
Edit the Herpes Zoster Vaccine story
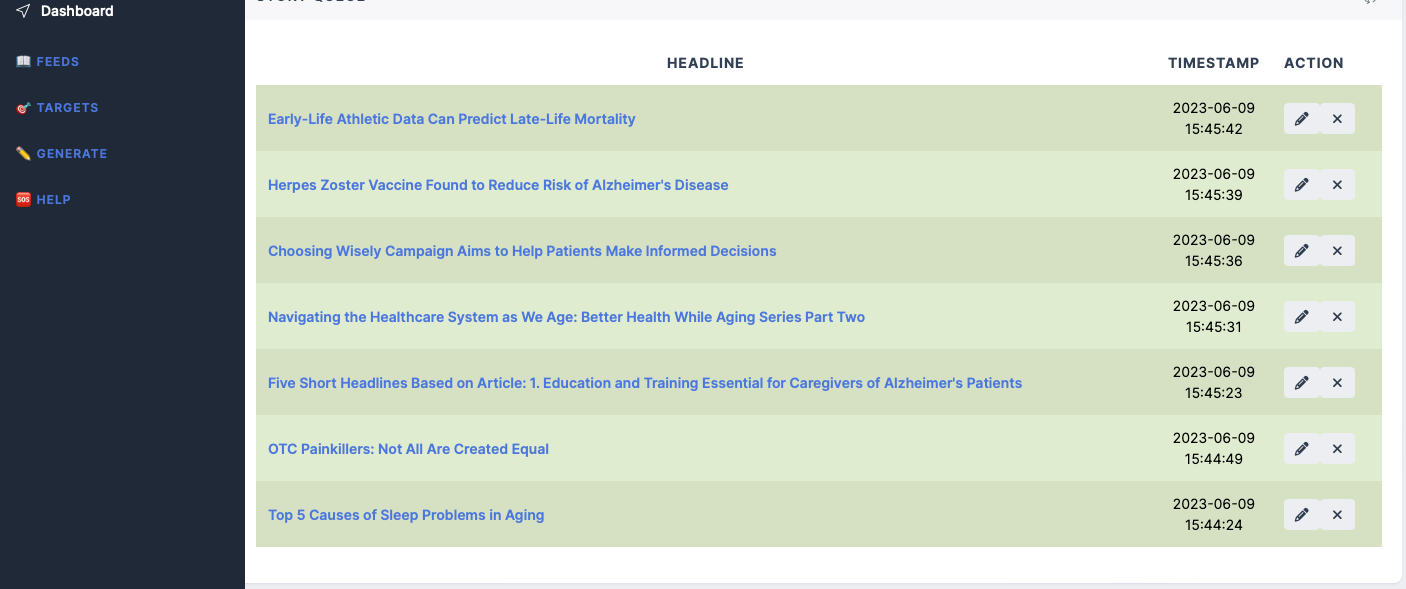(1301, 185)
